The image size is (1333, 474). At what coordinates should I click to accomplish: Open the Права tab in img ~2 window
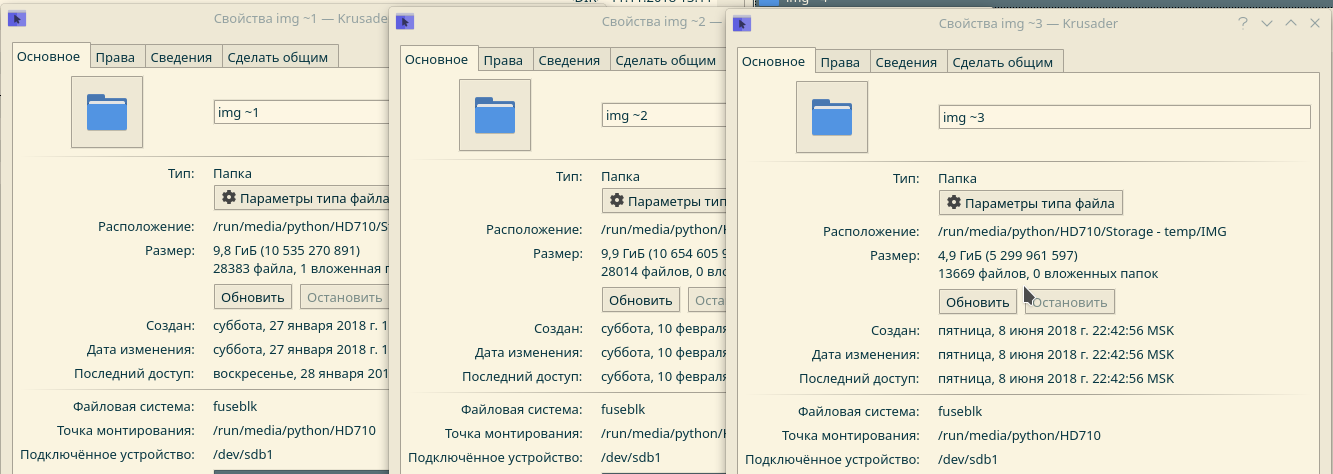tap(503, 60)
